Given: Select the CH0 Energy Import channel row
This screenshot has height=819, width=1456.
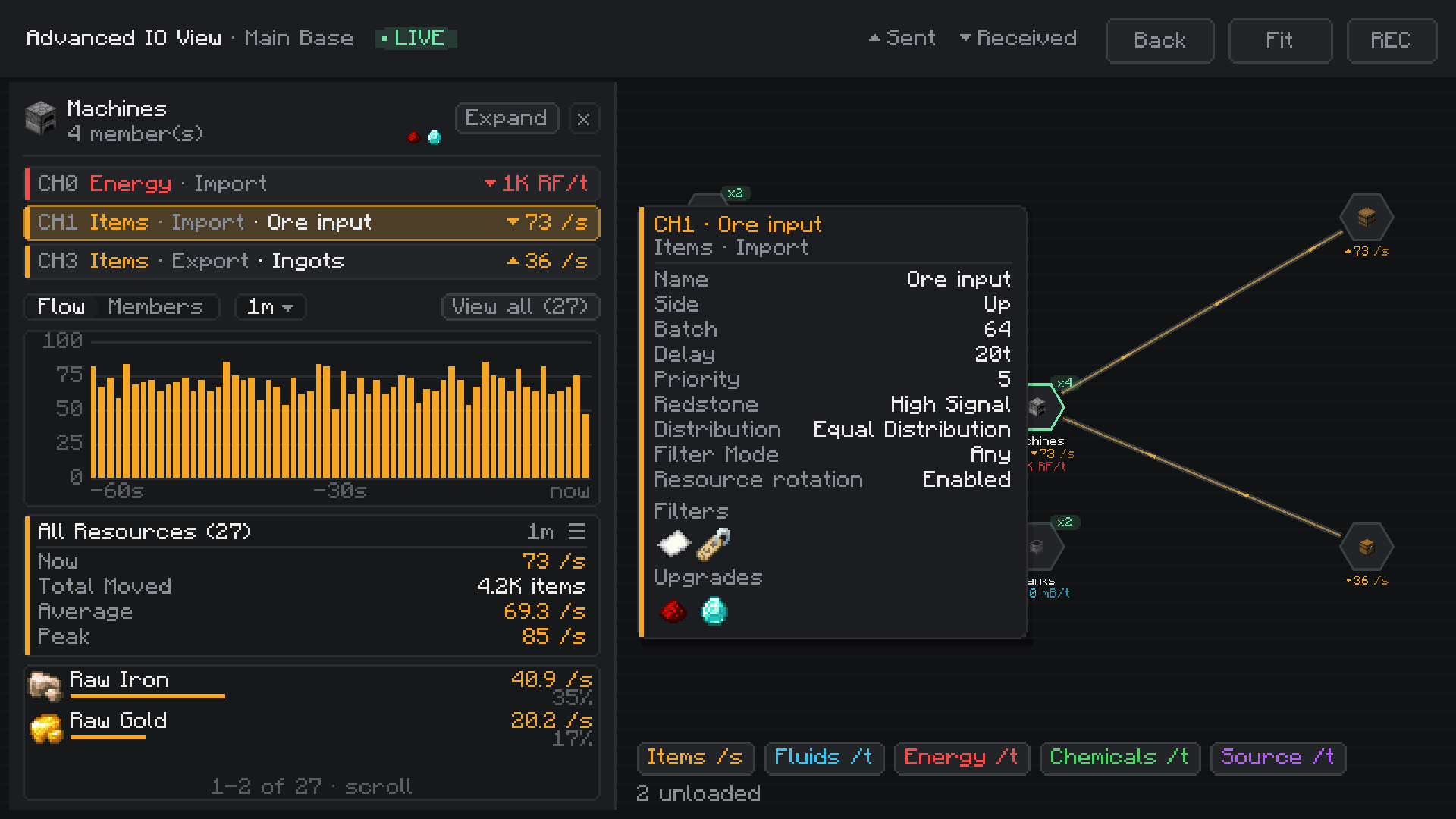Looking at the screenshot, I should tap(312, 184).
